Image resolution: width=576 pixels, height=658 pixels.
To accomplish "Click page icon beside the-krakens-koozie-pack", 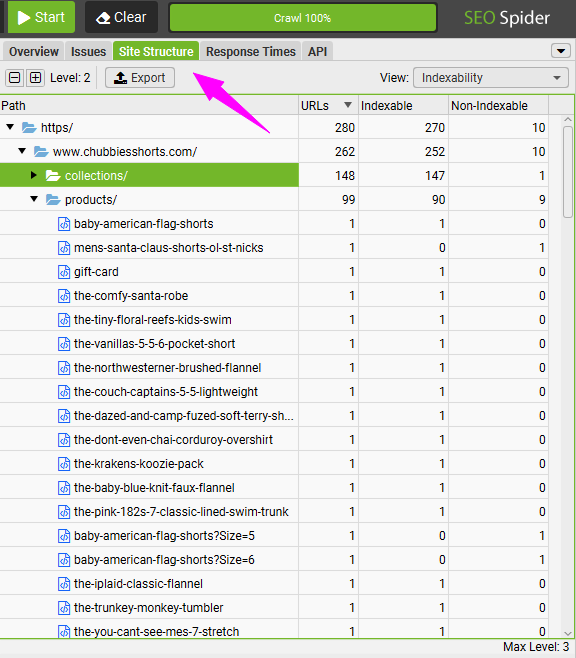I will tap(64, 464).
